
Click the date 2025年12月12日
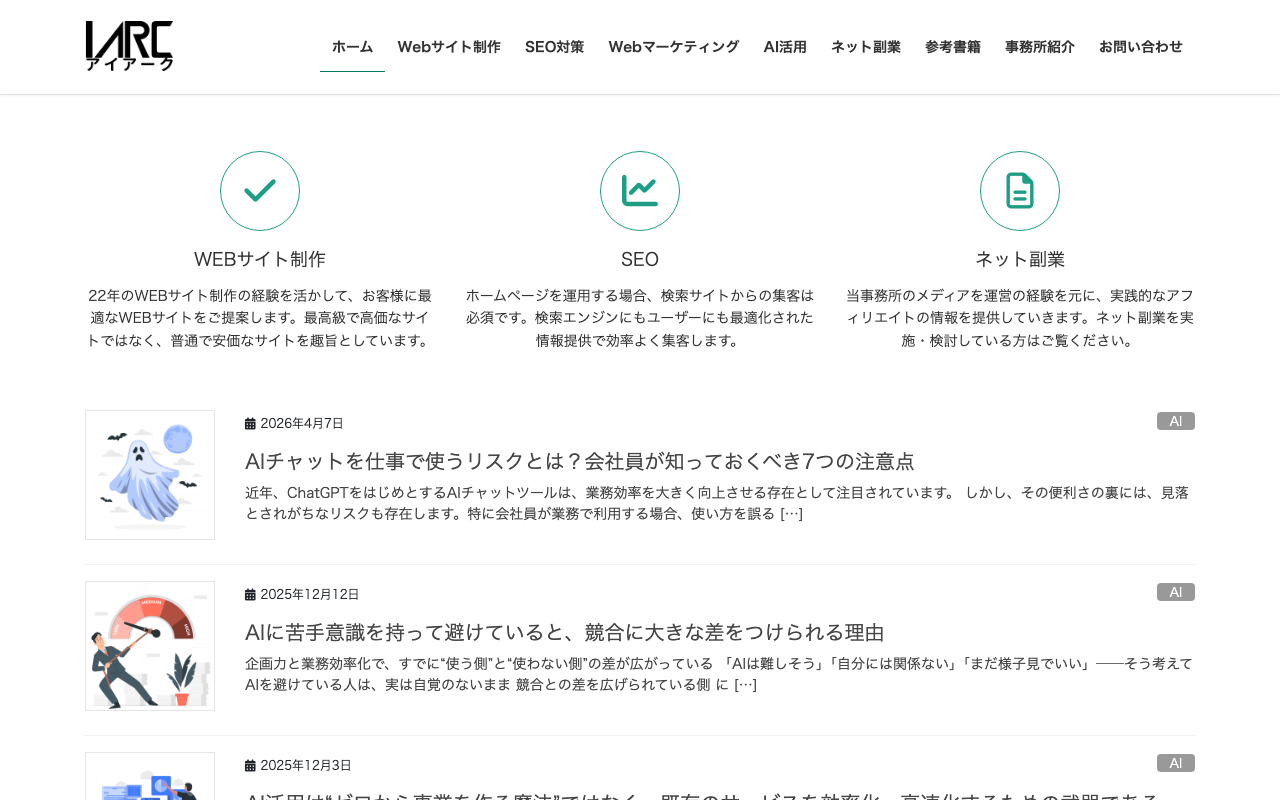pyautogui.click(x=310, y=595)
